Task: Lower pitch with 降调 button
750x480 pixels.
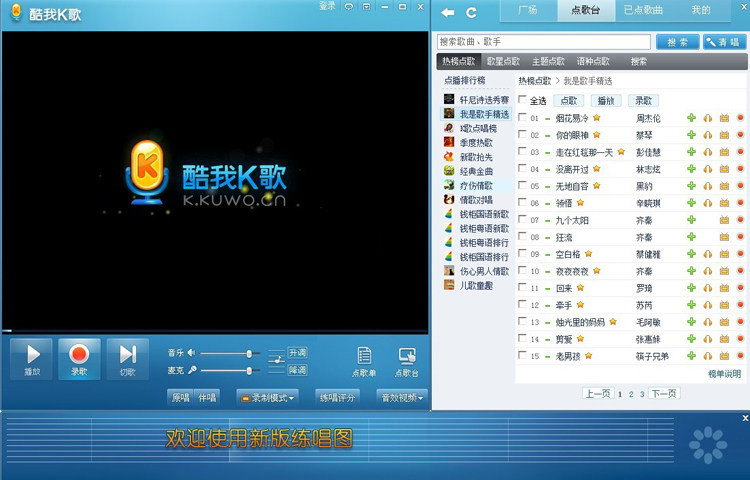Action: pyautogui.click(x=297, y=370)
